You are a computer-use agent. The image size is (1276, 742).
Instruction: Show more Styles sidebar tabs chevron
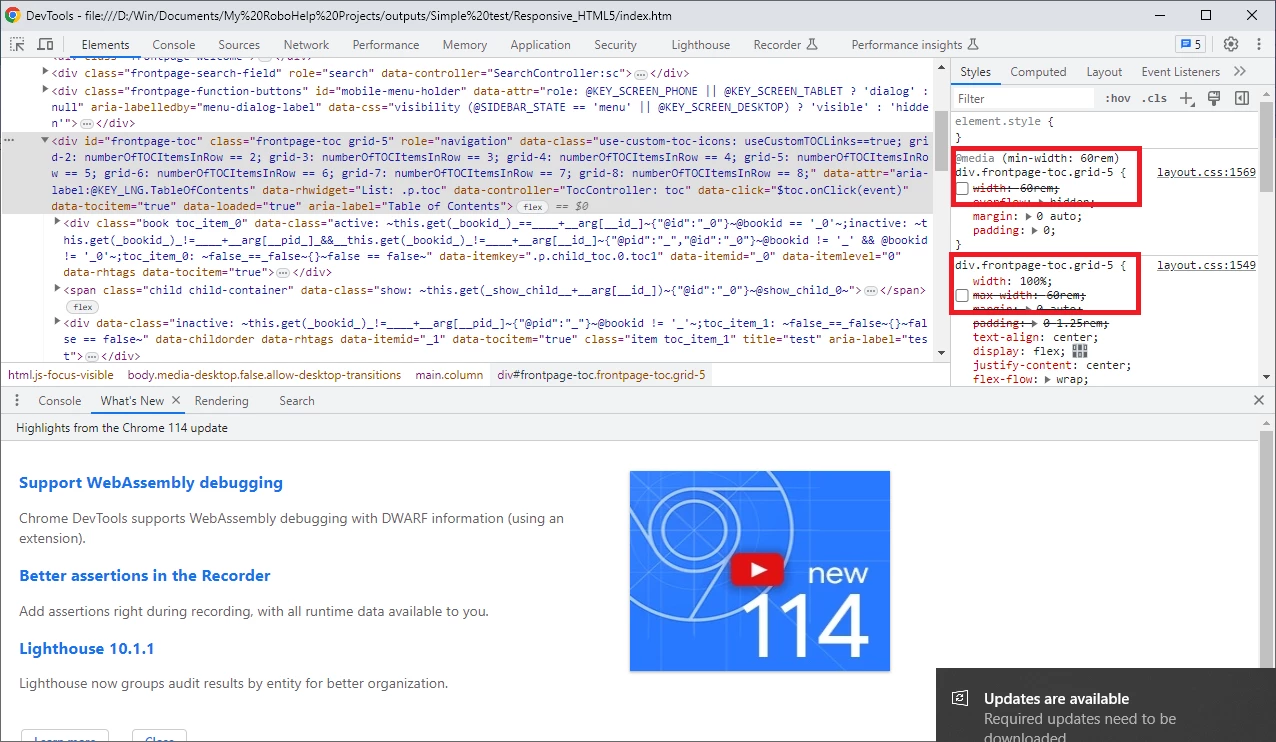[x=1240, y=71]
